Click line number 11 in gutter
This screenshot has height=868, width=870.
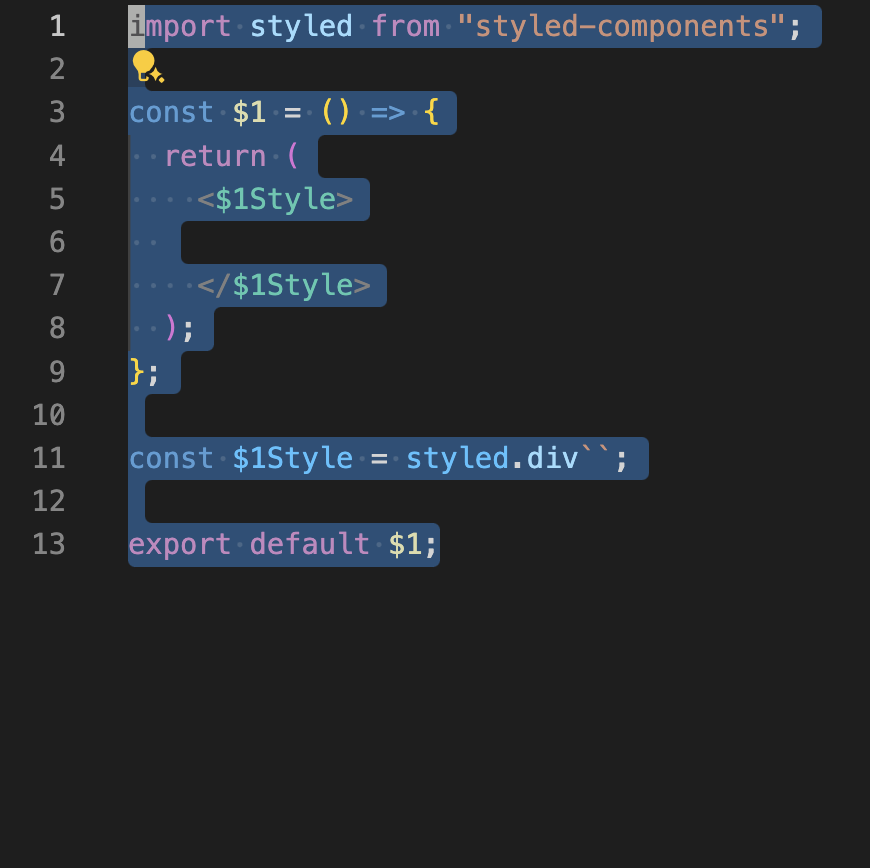[49, 458]
